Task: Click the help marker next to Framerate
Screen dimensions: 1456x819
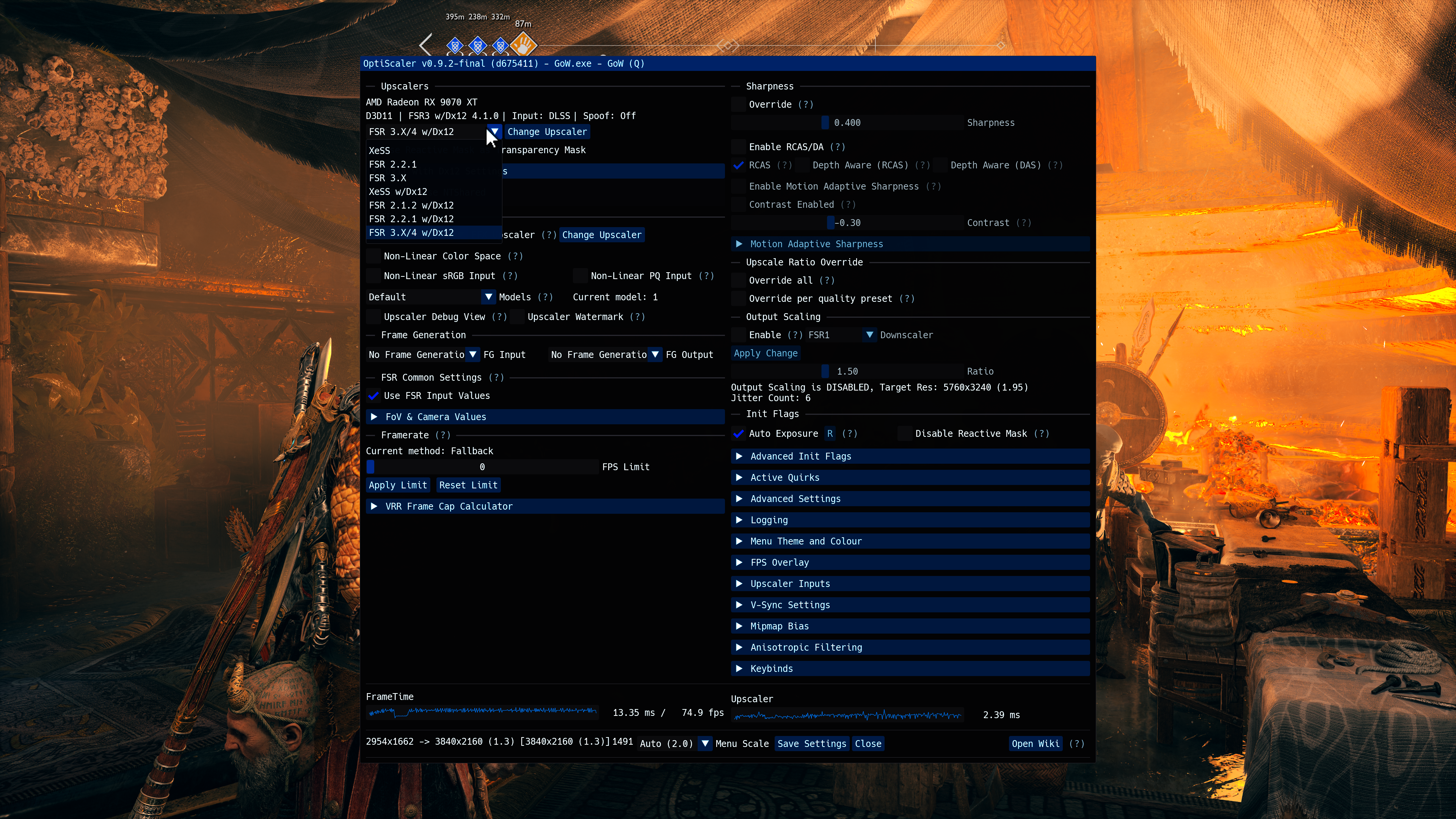Action: coord(442,435)
